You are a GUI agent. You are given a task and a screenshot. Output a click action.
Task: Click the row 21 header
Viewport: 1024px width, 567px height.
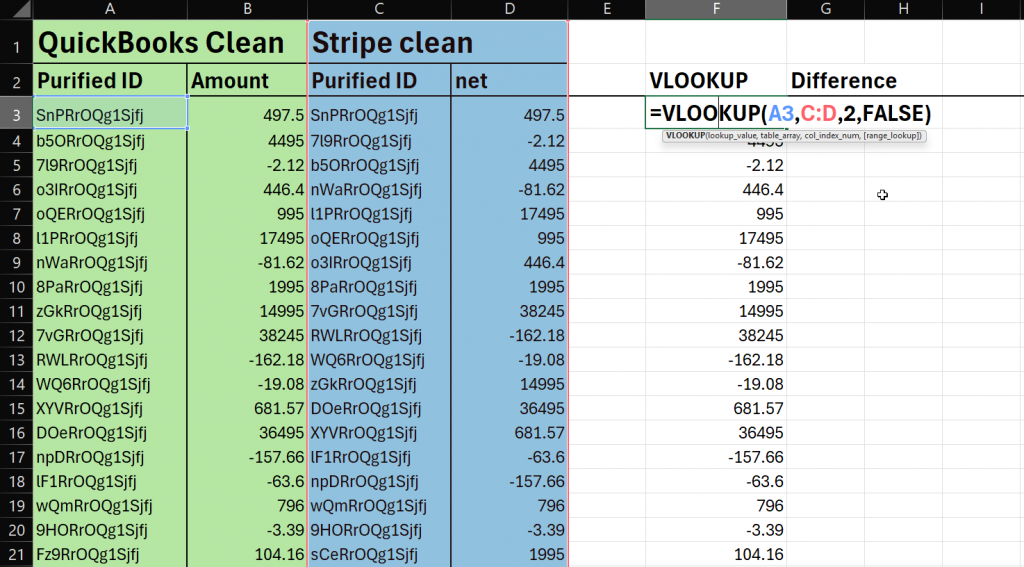click(16, 553)
